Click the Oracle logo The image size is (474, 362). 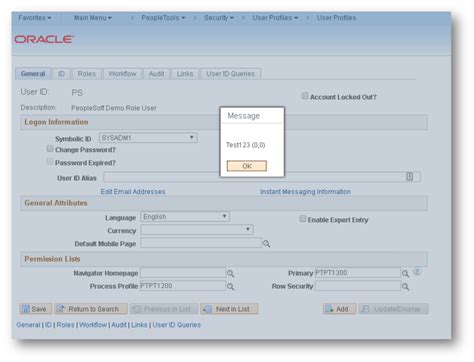[44, 39]
